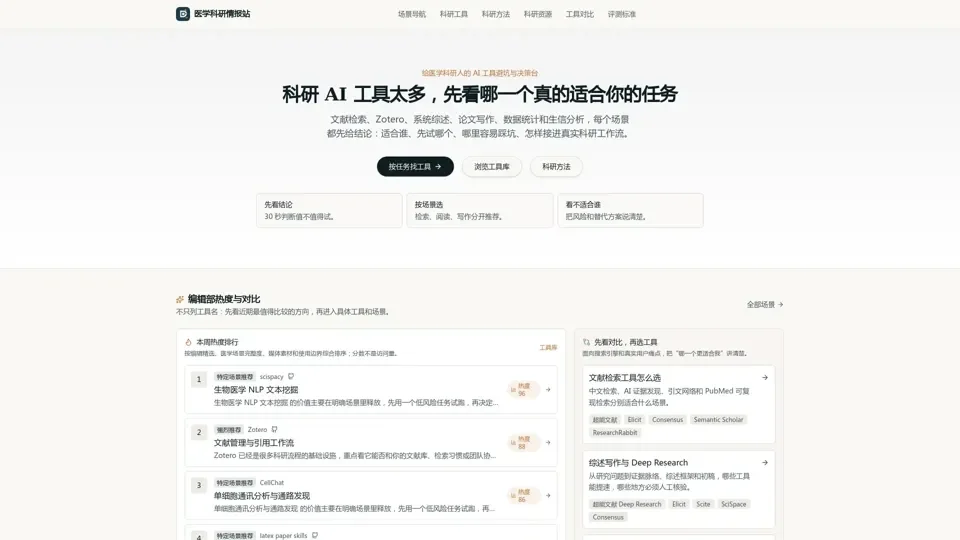Click the 超能文献 tag in 文献检索 card
960x540 pixels.
[x=605, y=419]
